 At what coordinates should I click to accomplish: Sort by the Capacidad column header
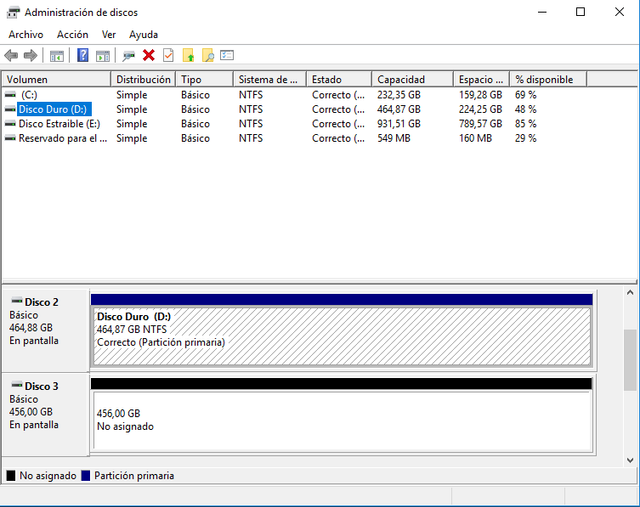(x=413, y=79)
